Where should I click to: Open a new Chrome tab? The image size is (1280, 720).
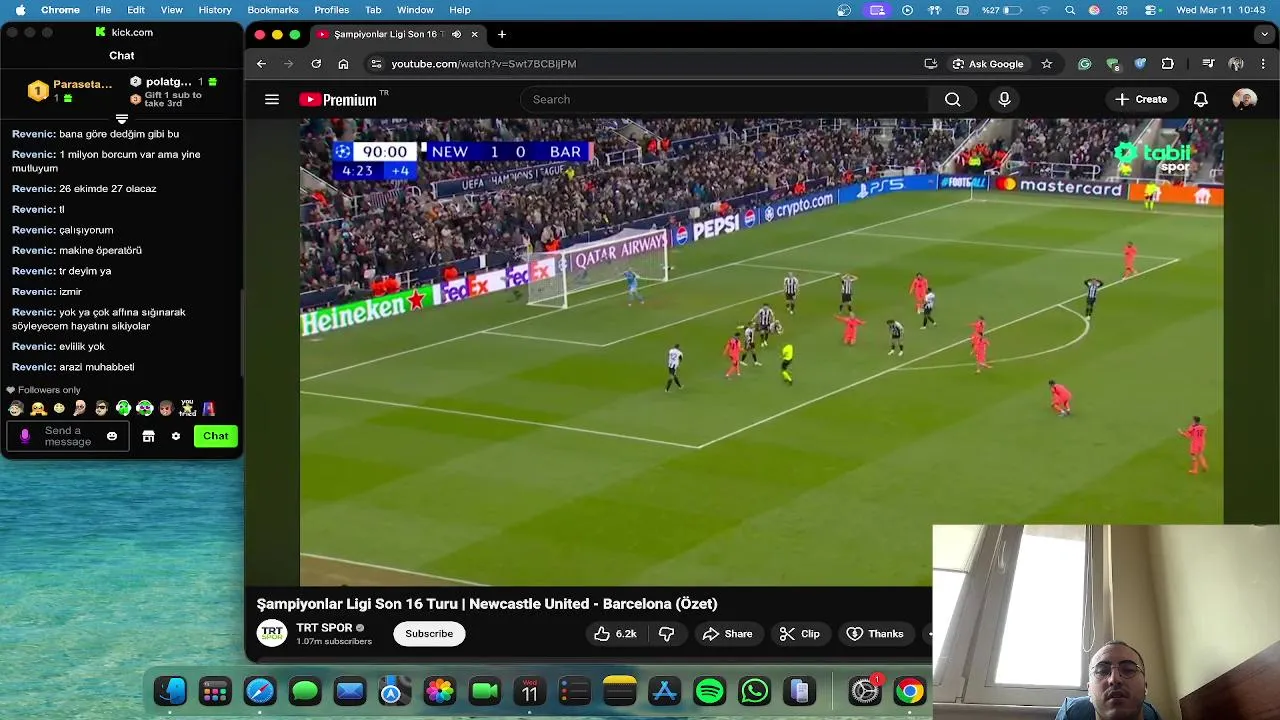click(502, 34)
